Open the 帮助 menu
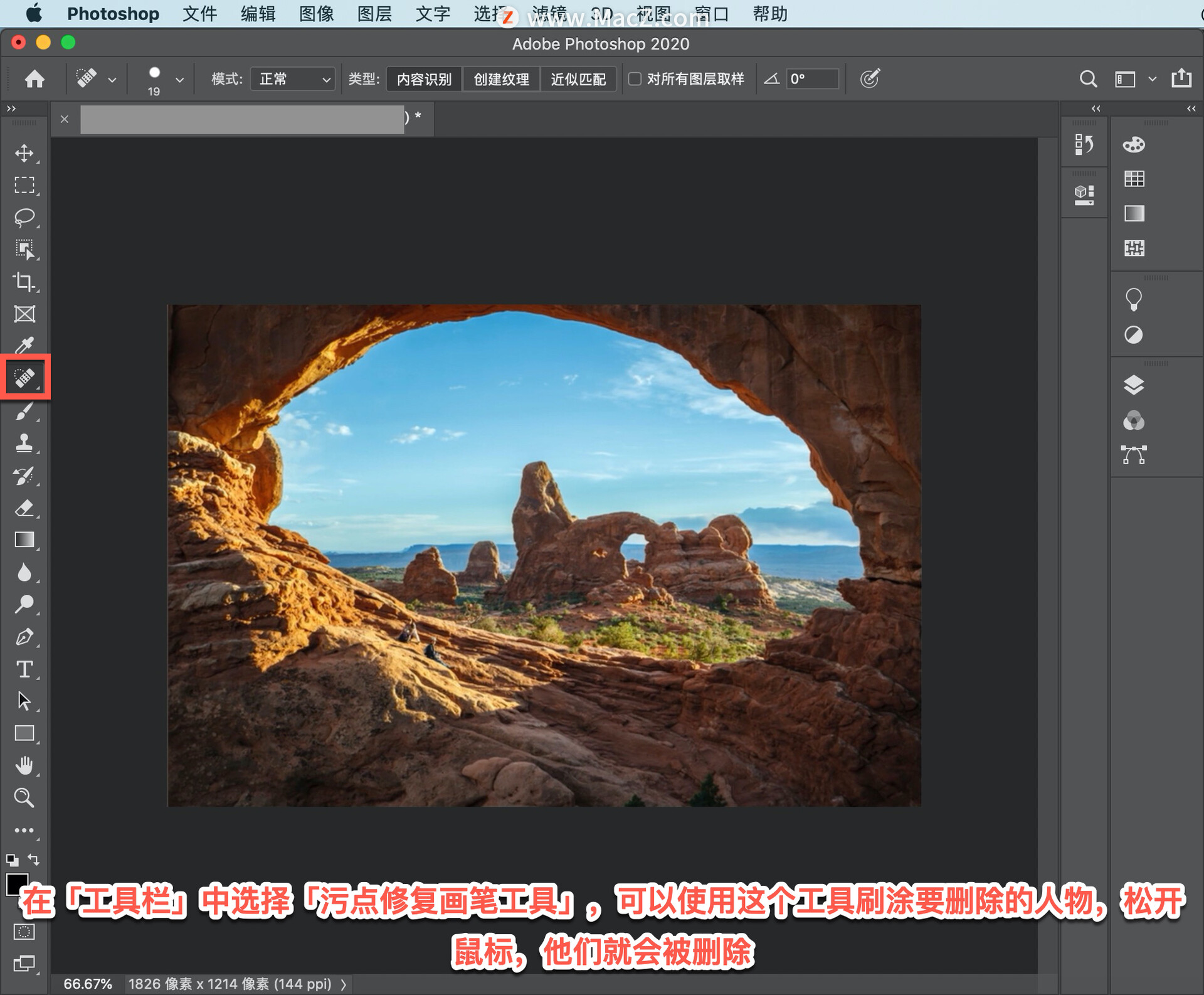 [x=771, y=14]
